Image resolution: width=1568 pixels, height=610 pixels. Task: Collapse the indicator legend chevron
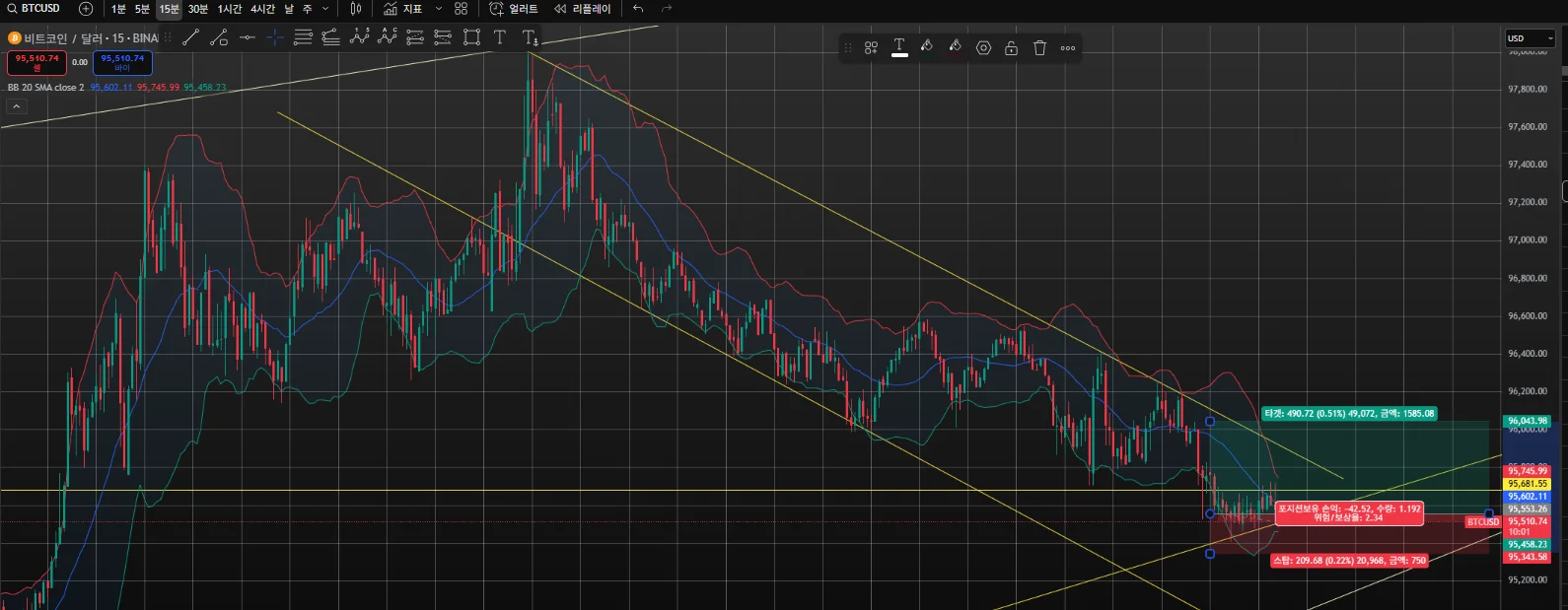click(16, 105)
